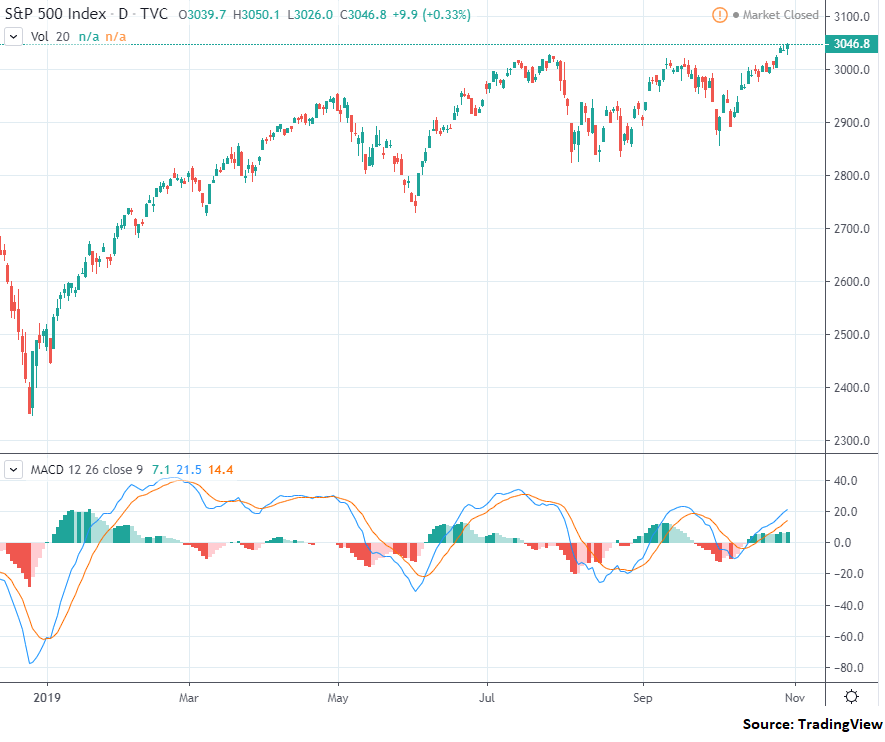Select the D daily interval label
Screen dimensions: 885x742
pos(121,15)
